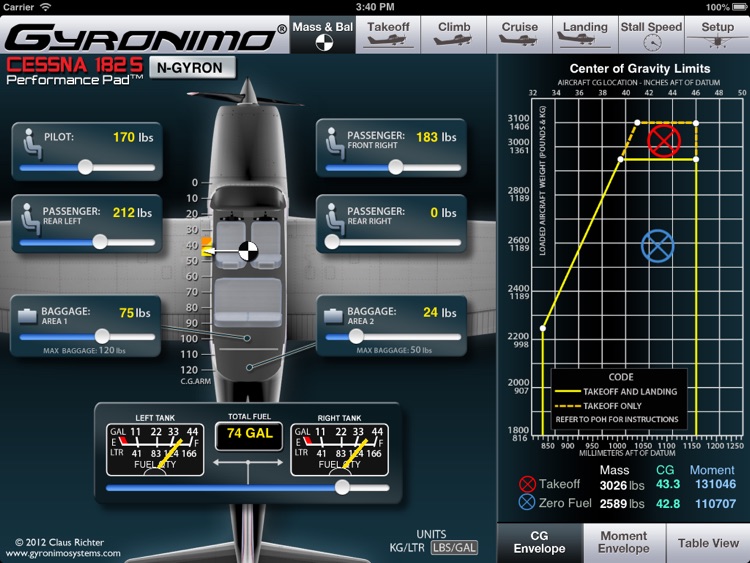The height and width of the screenshot is (563, 750).
Task: Click the Baggage Area 1 slider handle
Action: click(x=102, y=336)
